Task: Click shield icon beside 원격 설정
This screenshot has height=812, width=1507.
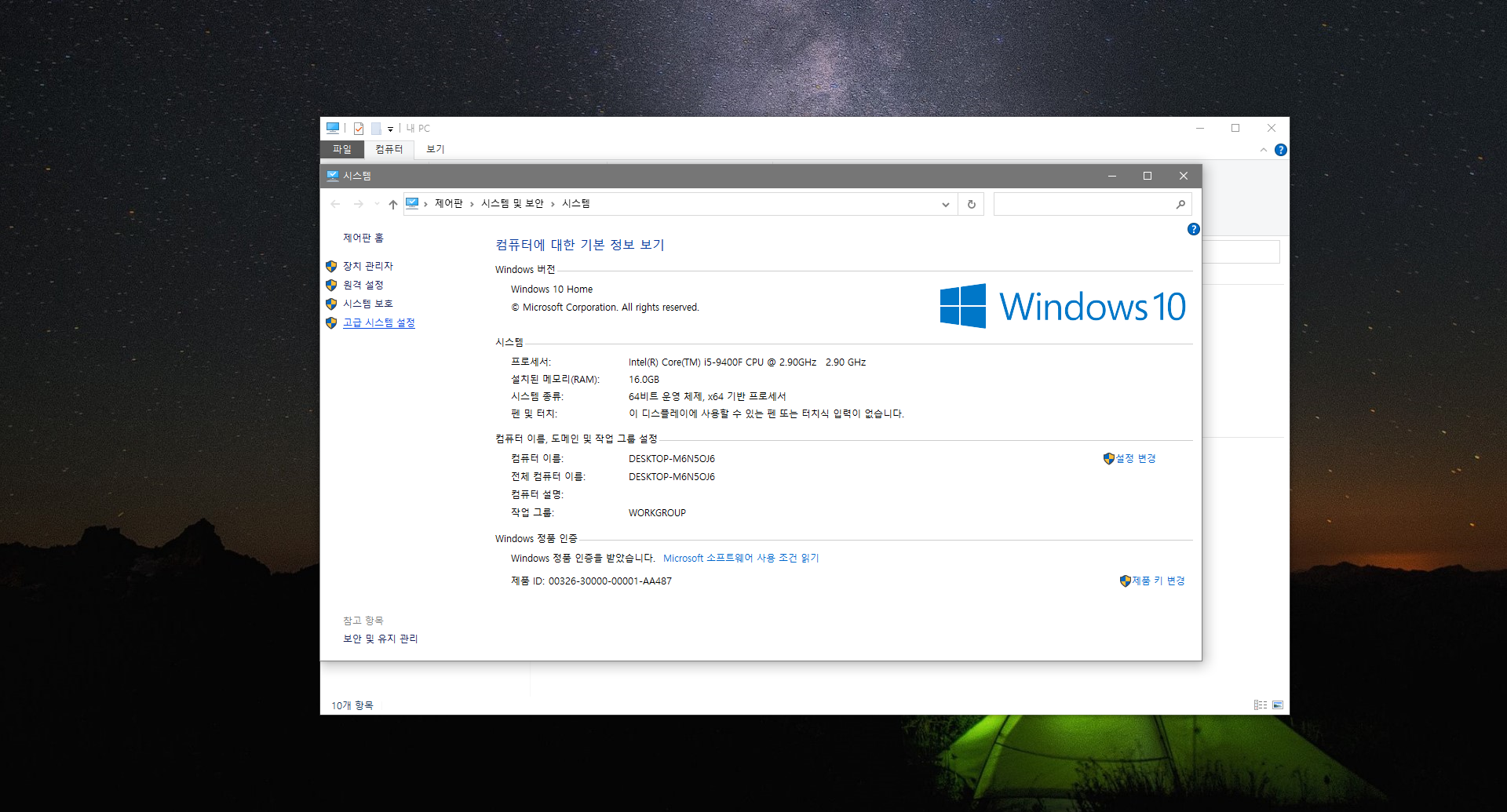Action: (331, 285)
